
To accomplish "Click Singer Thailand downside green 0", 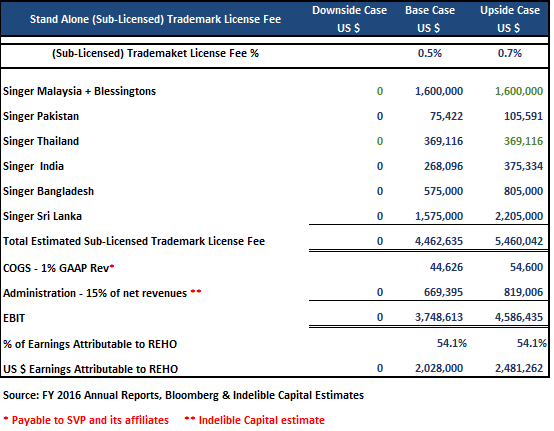I will coord(380,141).
